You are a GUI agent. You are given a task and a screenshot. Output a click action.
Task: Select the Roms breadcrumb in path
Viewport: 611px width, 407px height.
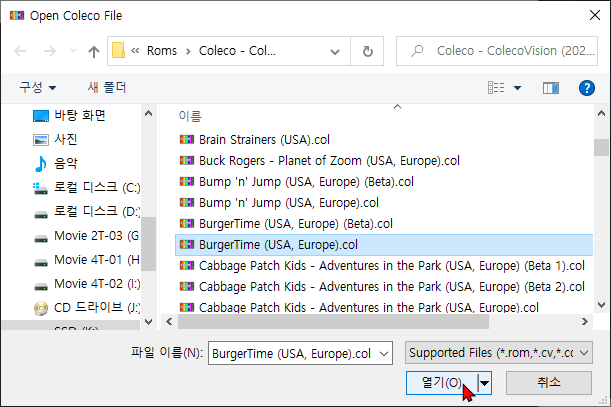pyautogui.click(x=162, y=51)
